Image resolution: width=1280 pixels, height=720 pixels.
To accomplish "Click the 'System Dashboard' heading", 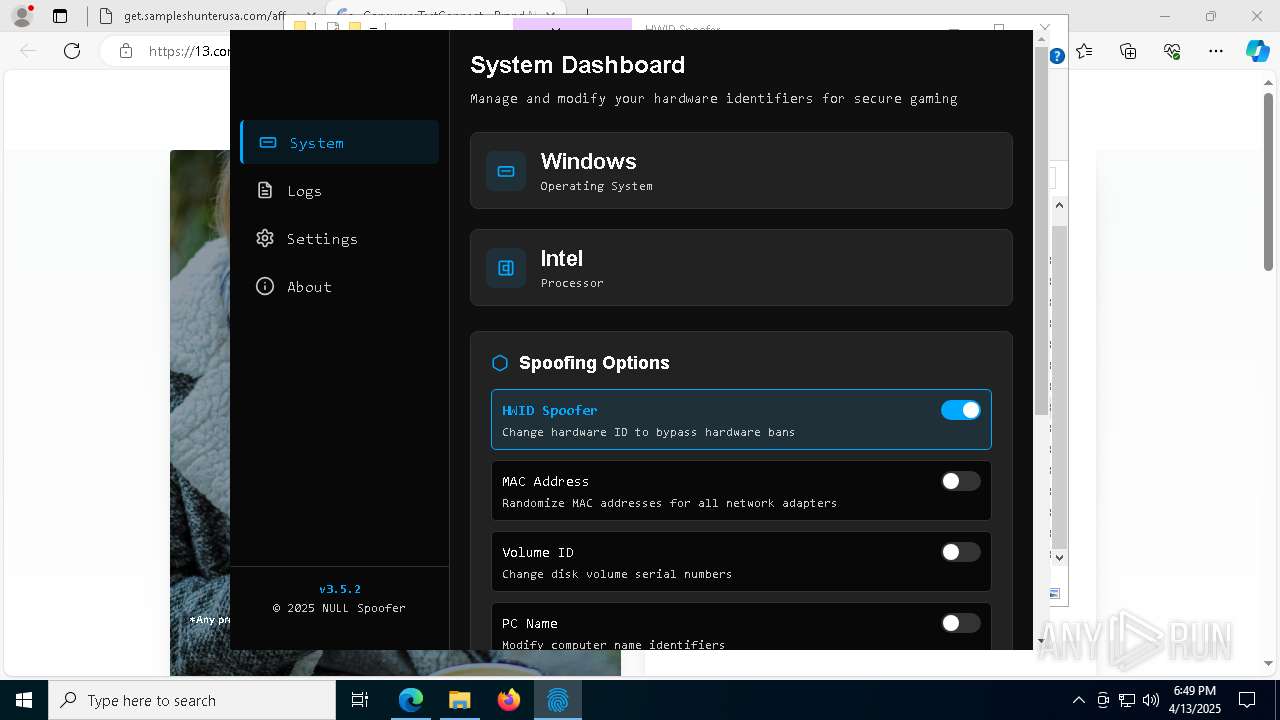I will [577, 65].
